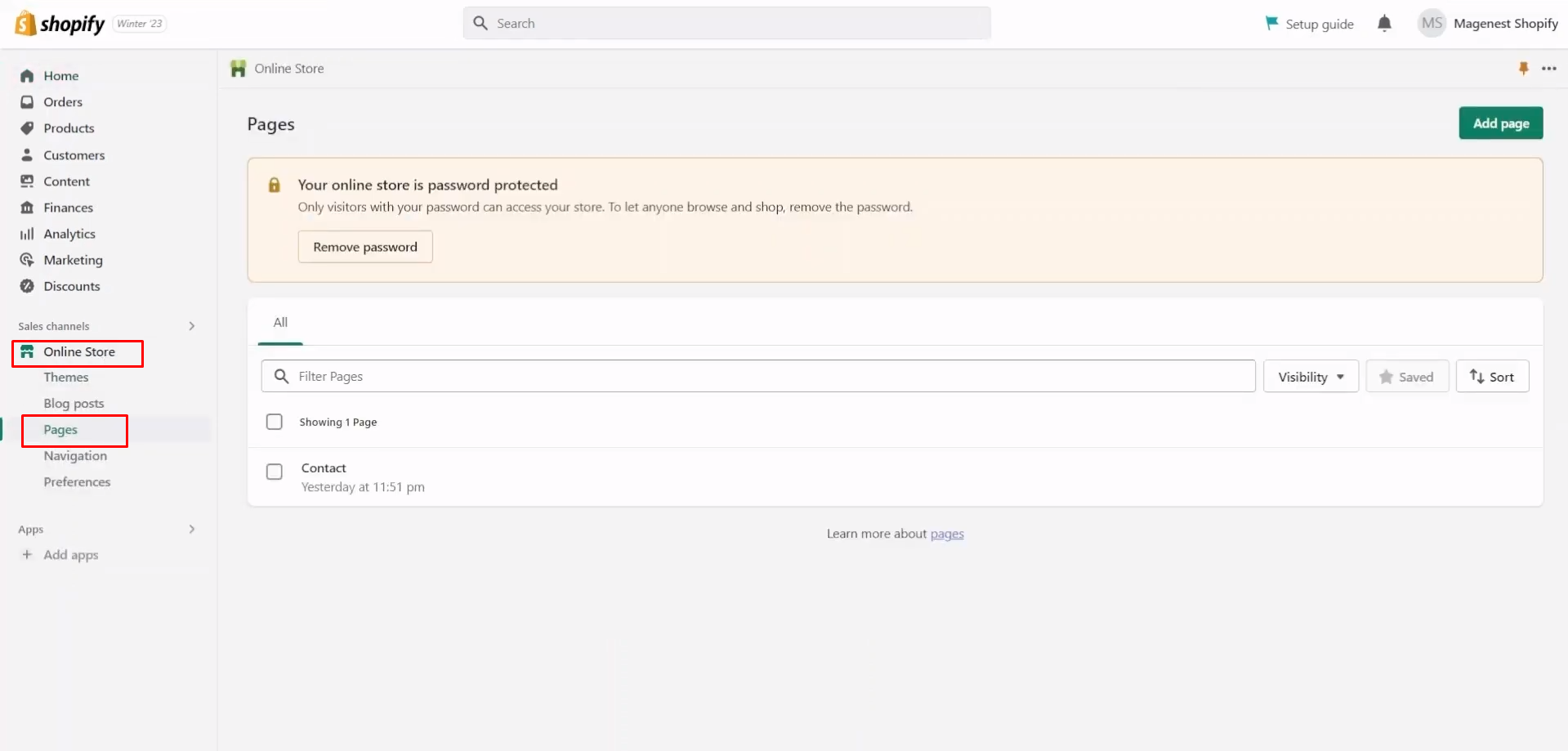Viewport: 1568px width, 751px height.
Task: Tick the select-all checkbox beside Showing 1 Page
Action: [x=275, y=422]
